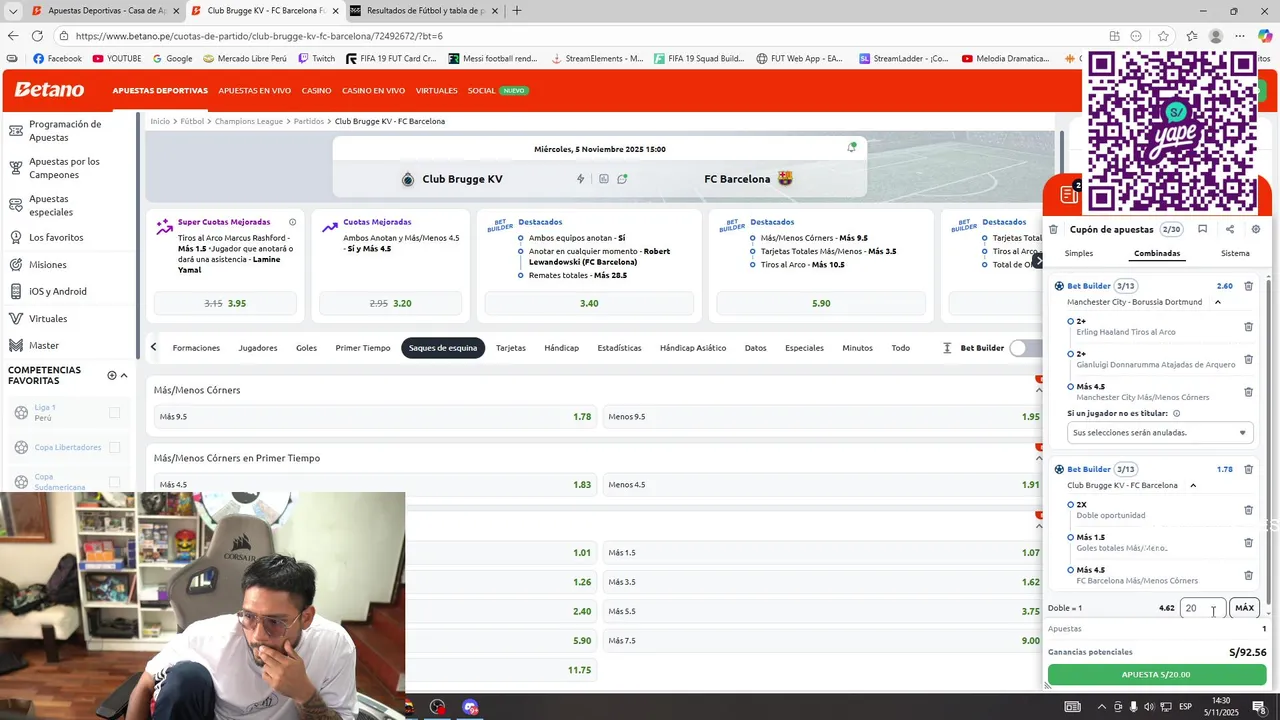The height and width of the screenshot is (720, 1280).
Task: Open the selecciones serán anuladas dropdown
Action: (1160, 433)
